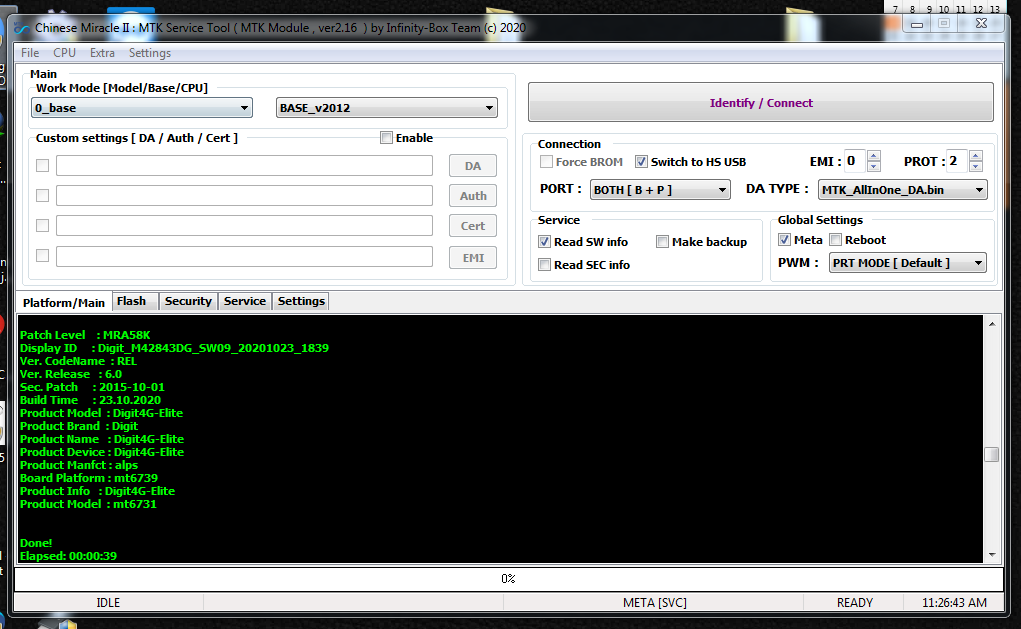Click the Chinese Miracle II app icon in title bar

coord(21,28)
